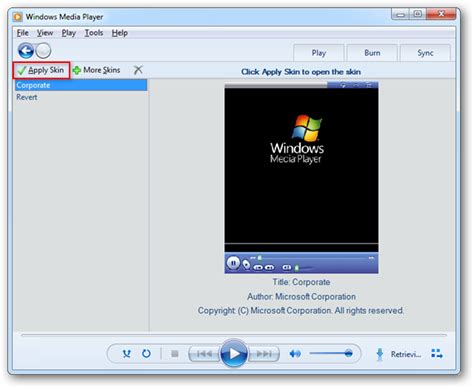Click the blue Back arrow button
474x388 pixels.
[26, 51]
